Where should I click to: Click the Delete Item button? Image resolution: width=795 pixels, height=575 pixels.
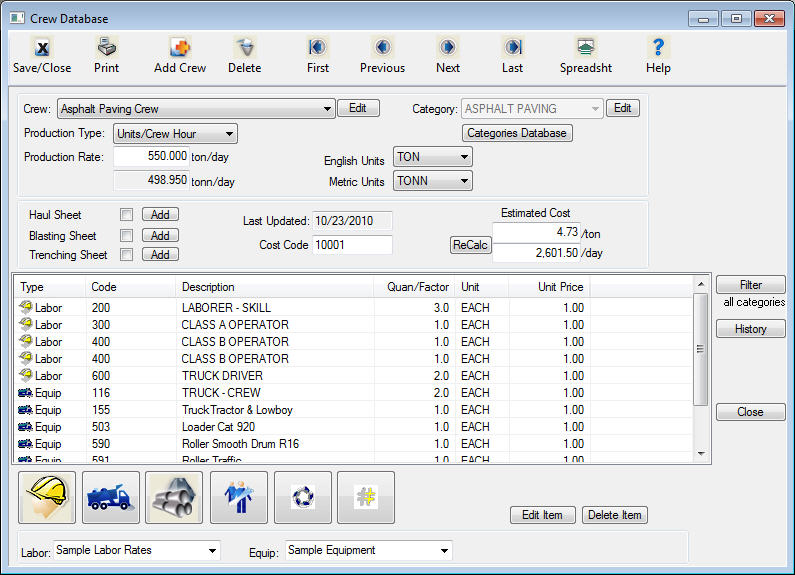[x=615, y=515]
